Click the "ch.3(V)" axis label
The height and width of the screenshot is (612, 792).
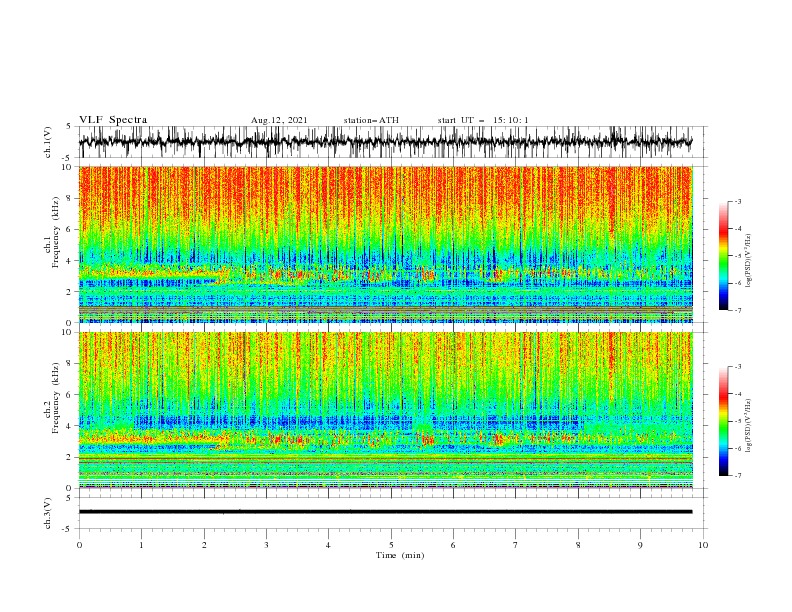pyautogui.click(x=48, y=513)
